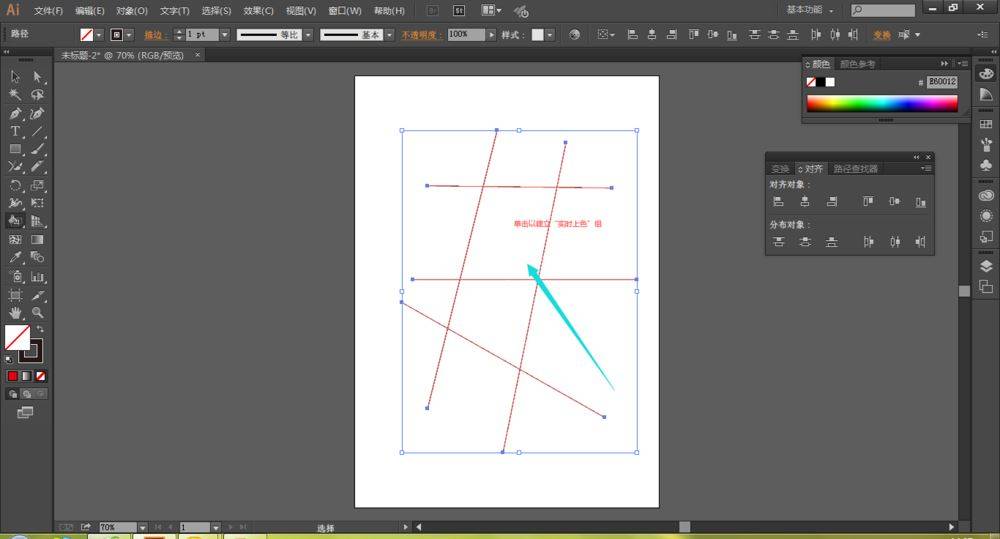Select the Pen tool in the toolbox
Screen dimensions: 1000x539
tap(15, 113)
